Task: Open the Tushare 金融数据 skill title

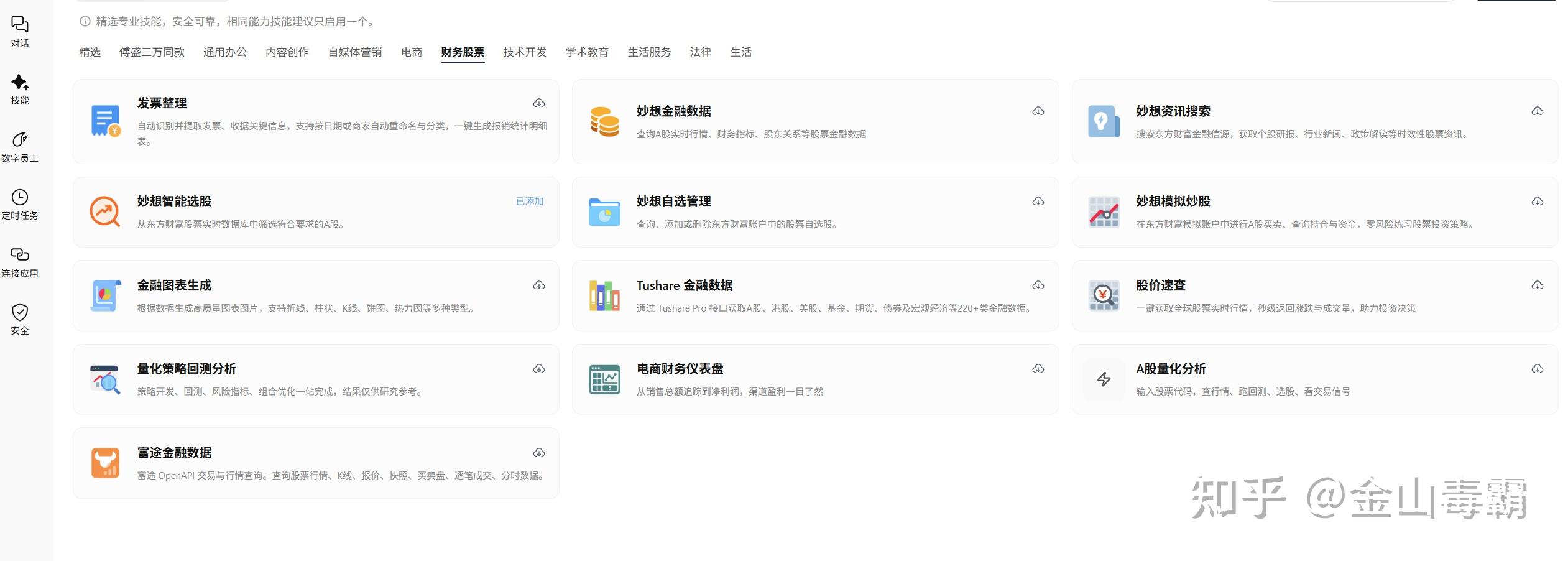Action: tap(685, 285)
